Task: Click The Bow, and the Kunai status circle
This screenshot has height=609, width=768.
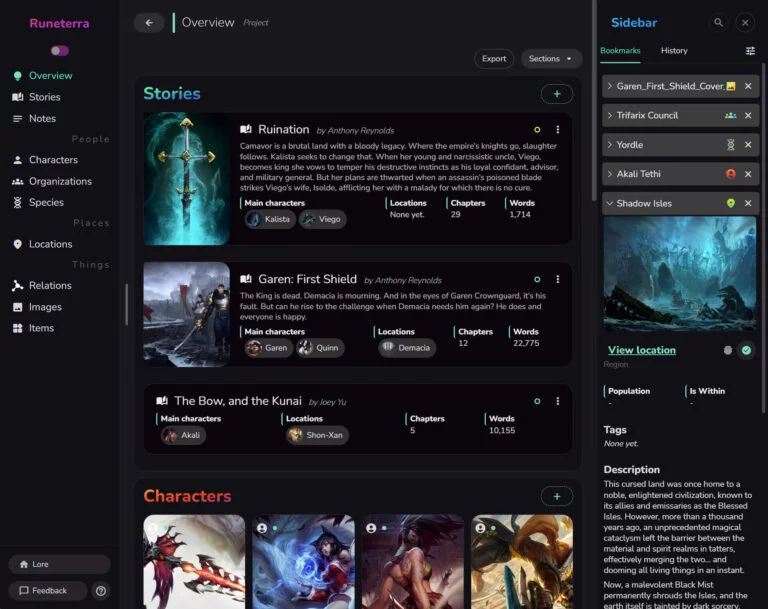Action: click(x=537, y=401)
